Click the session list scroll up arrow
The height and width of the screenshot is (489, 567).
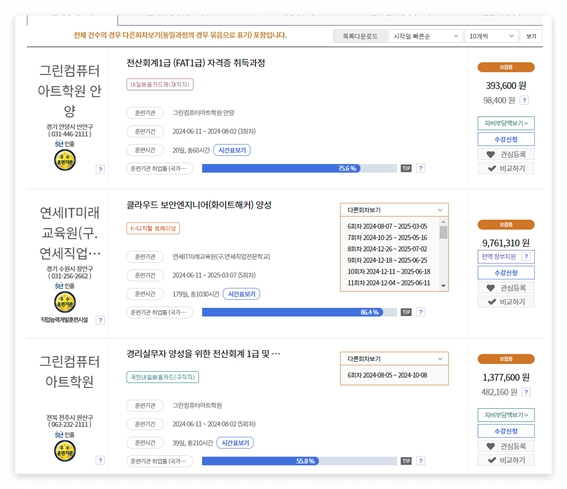[443, 221]
